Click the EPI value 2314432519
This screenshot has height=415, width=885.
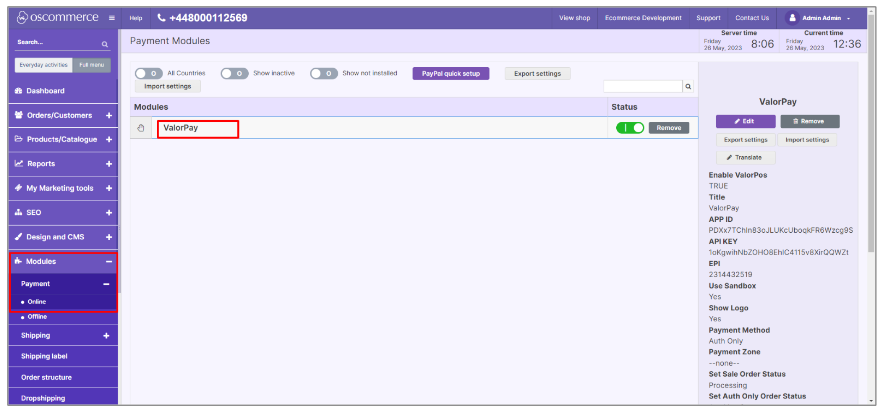click(732, 274)
